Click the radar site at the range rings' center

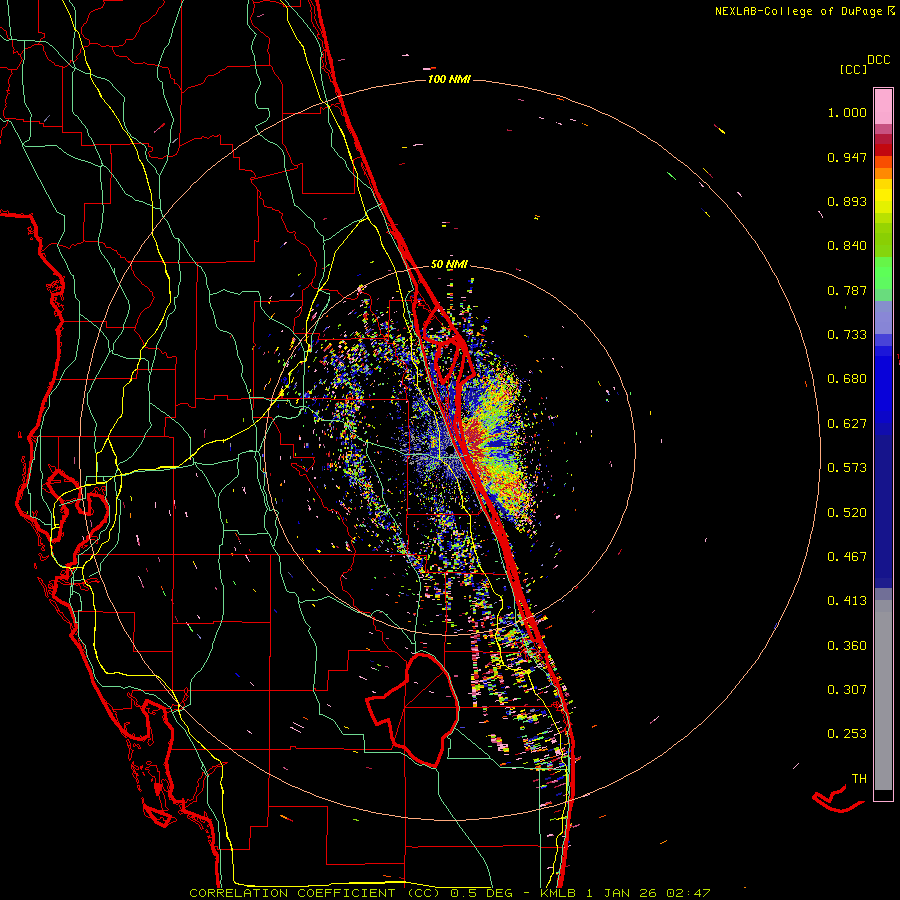click(x=449, y=452)
